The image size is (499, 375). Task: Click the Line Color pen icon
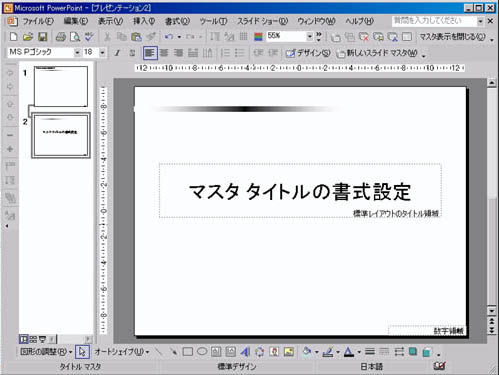tap(328, 352)
